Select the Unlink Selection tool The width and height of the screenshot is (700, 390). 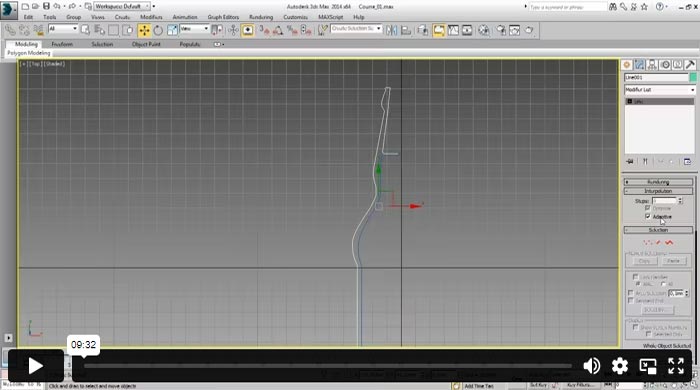24,30
